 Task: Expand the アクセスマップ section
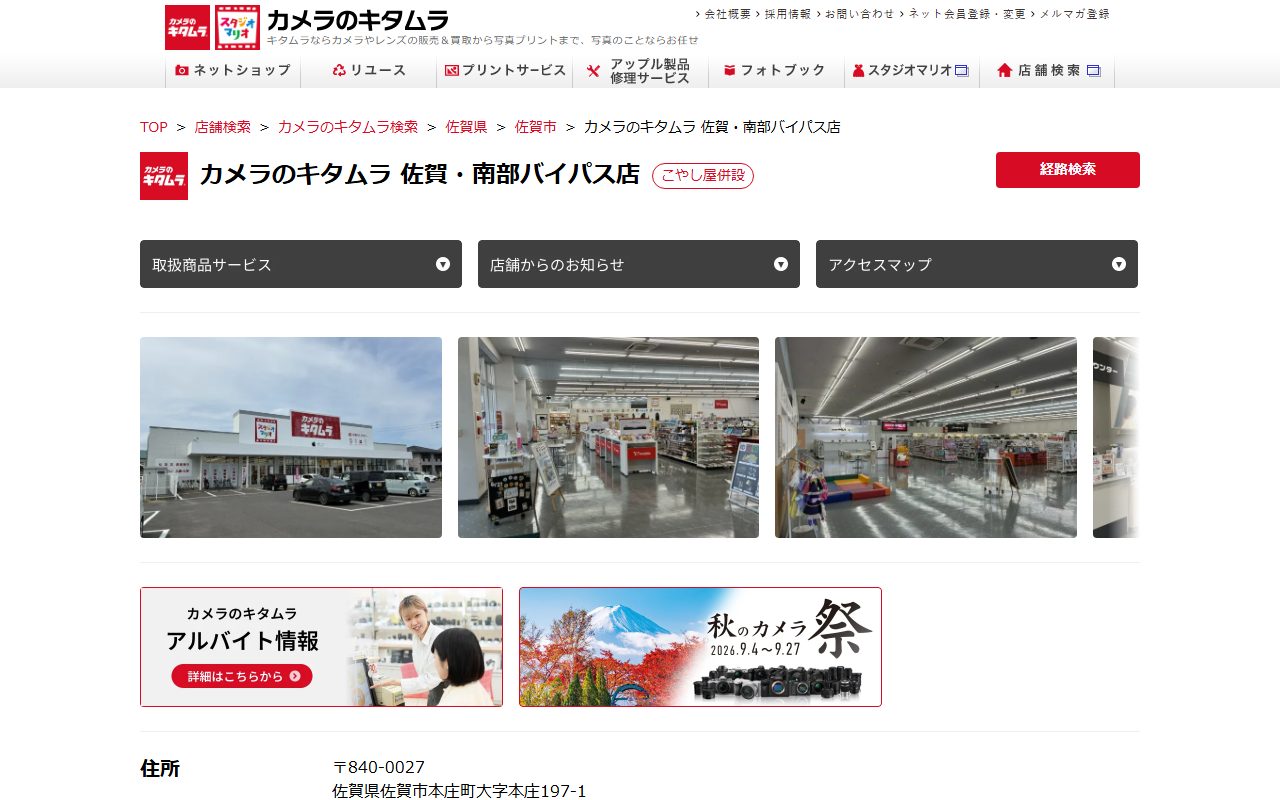click(977, 264)
